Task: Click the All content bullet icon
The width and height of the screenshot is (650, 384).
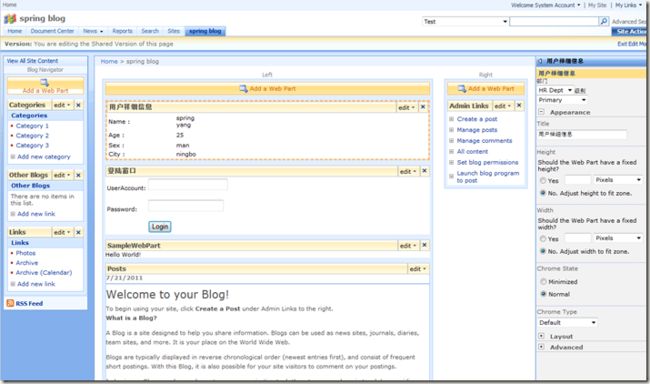Action: click(451, 151)
